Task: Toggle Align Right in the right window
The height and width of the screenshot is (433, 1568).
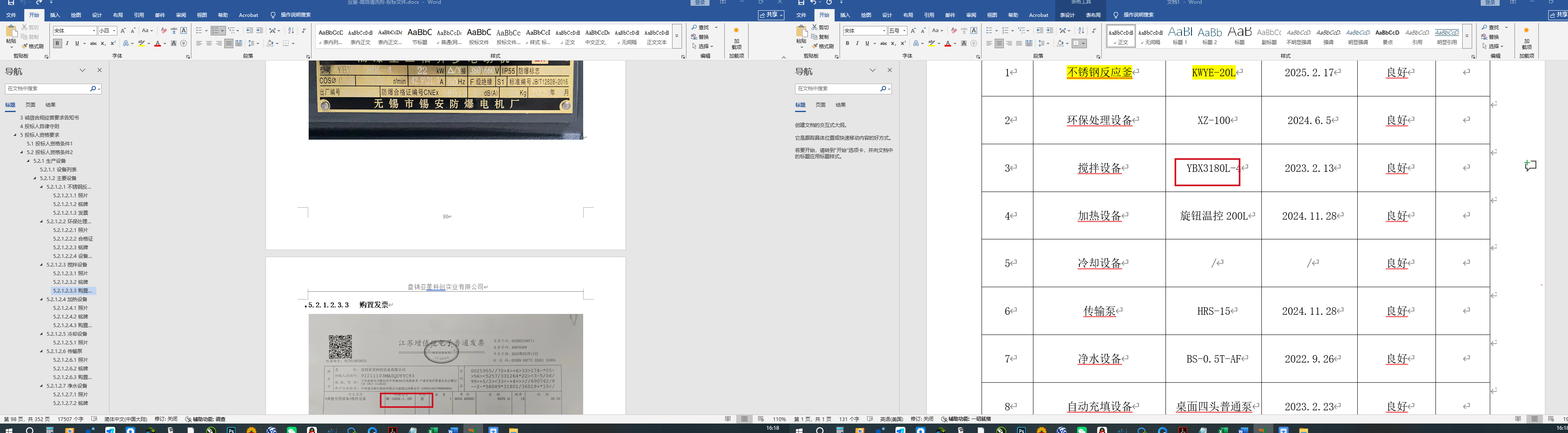Action: click(1009, 43)
